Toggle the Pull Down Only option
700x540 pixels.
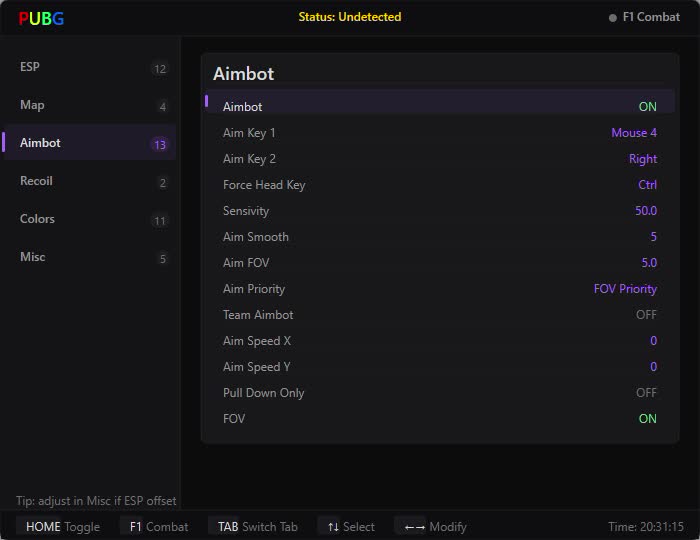(x=440, y=393)
